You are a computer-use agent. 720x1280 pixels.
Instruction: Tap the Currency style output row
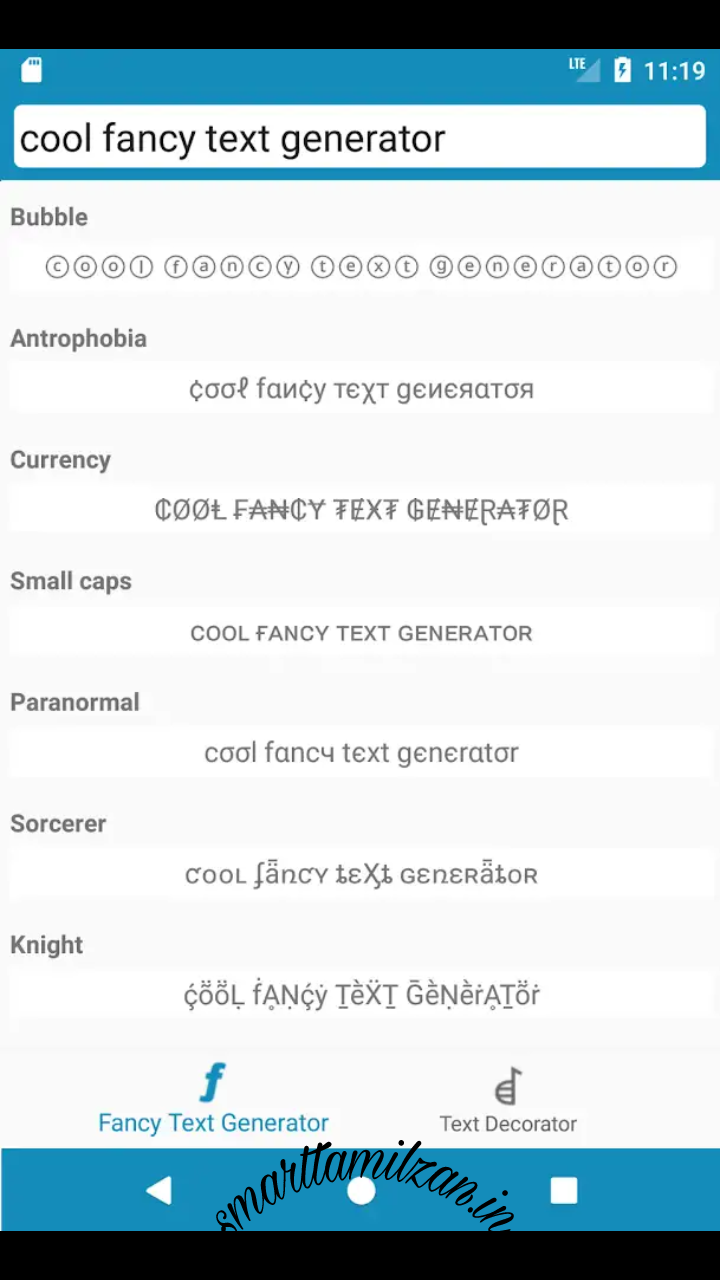(x=360, y=510)
